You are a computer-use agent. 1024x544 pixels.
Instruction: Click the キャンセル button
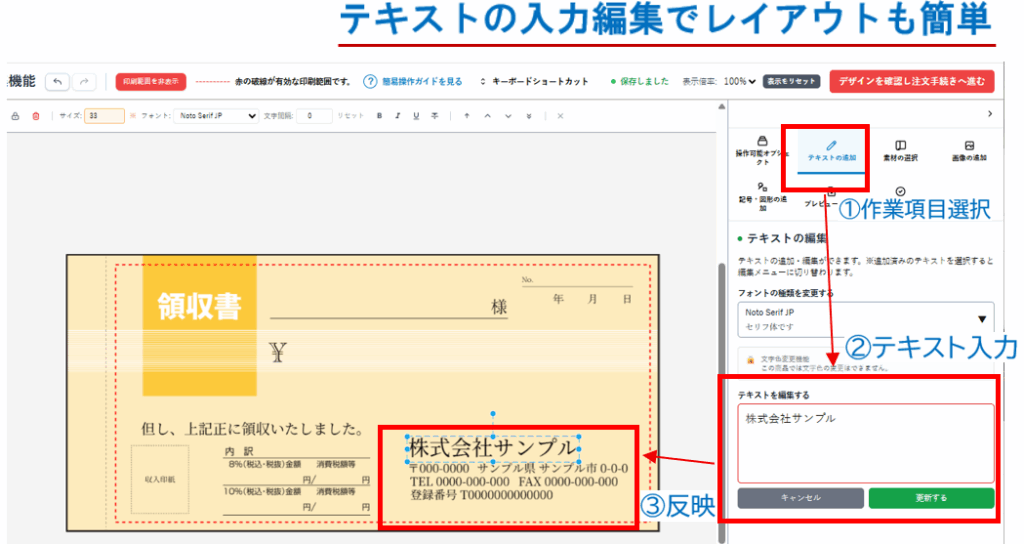pyautogui.click(x=800, y=497)
